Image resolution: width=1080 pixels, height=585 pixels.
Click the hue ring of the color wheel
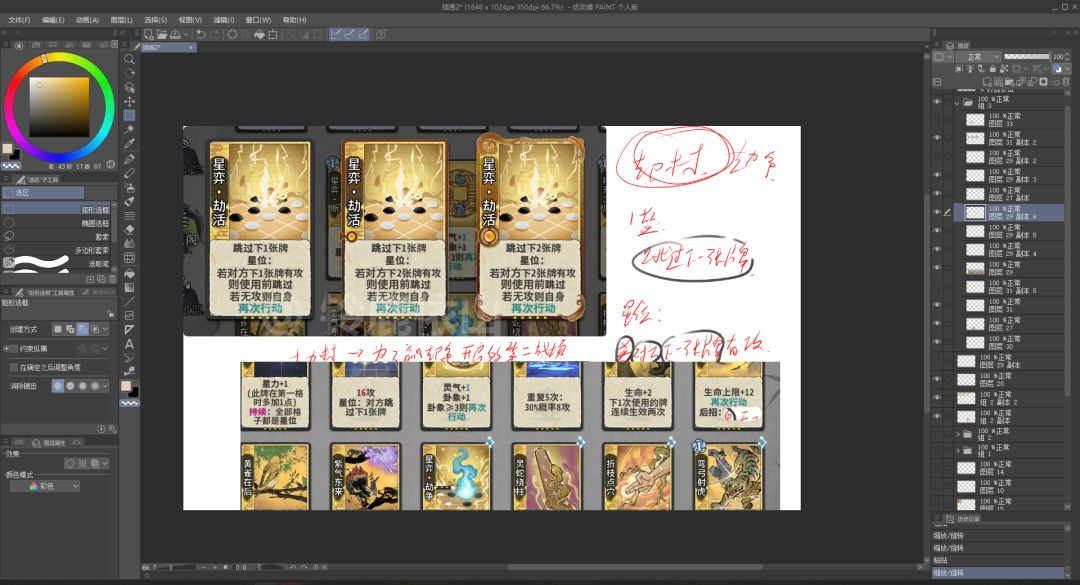[59, 57]
